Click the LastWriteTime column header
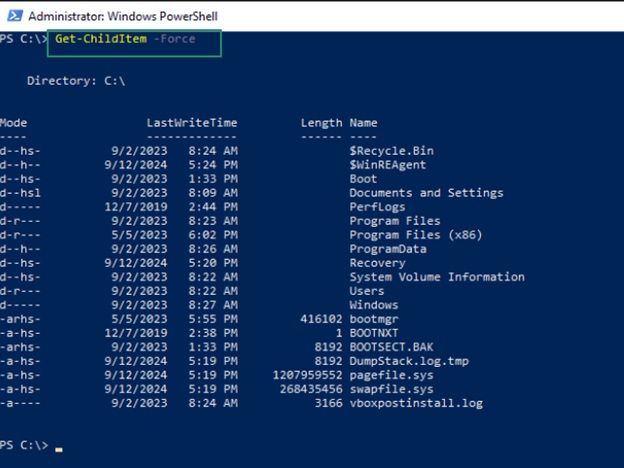The height and width of the screenshot is (468, 624). coord(192,123)
